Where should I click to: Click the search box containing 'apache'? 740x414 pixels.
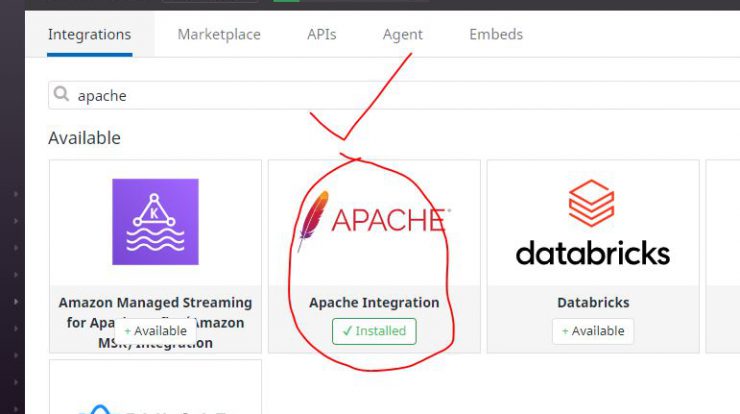(394, 95)
